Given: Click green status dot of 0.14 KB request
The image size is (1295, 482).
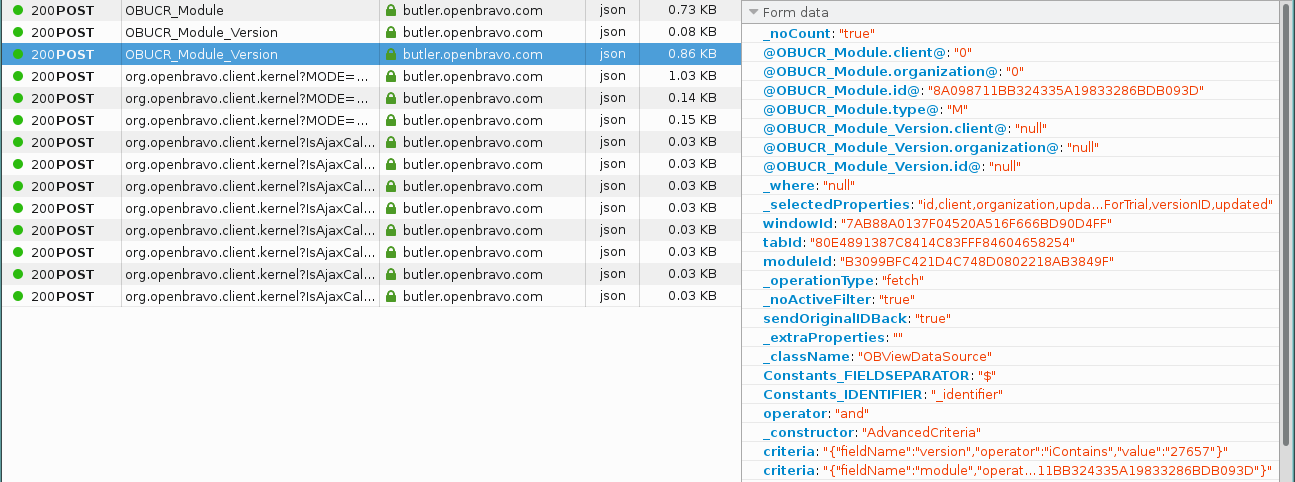Looking at the screenshot, I should click(x=18, y=98).
